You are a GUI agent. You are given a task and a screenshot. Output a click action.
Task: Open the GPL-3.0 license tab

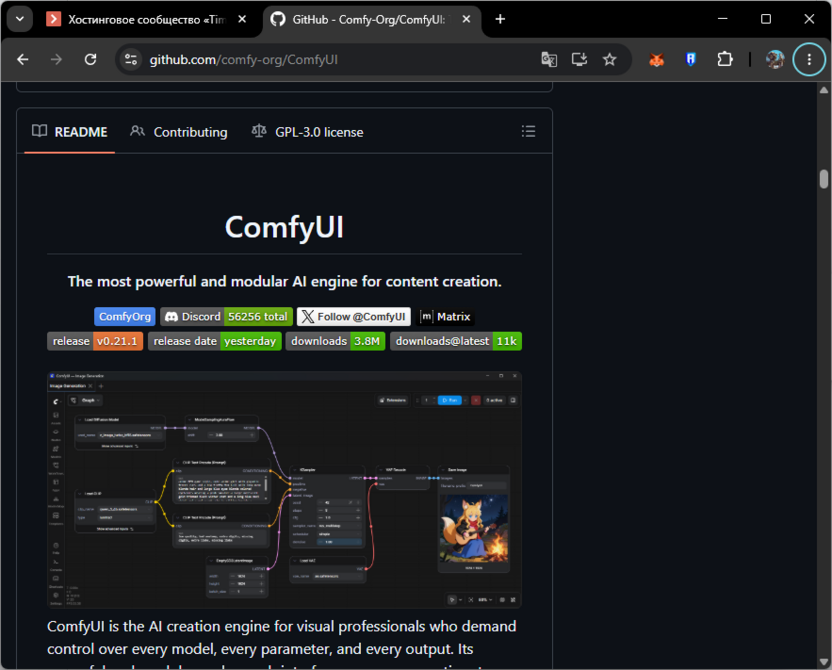coord(308,132)
